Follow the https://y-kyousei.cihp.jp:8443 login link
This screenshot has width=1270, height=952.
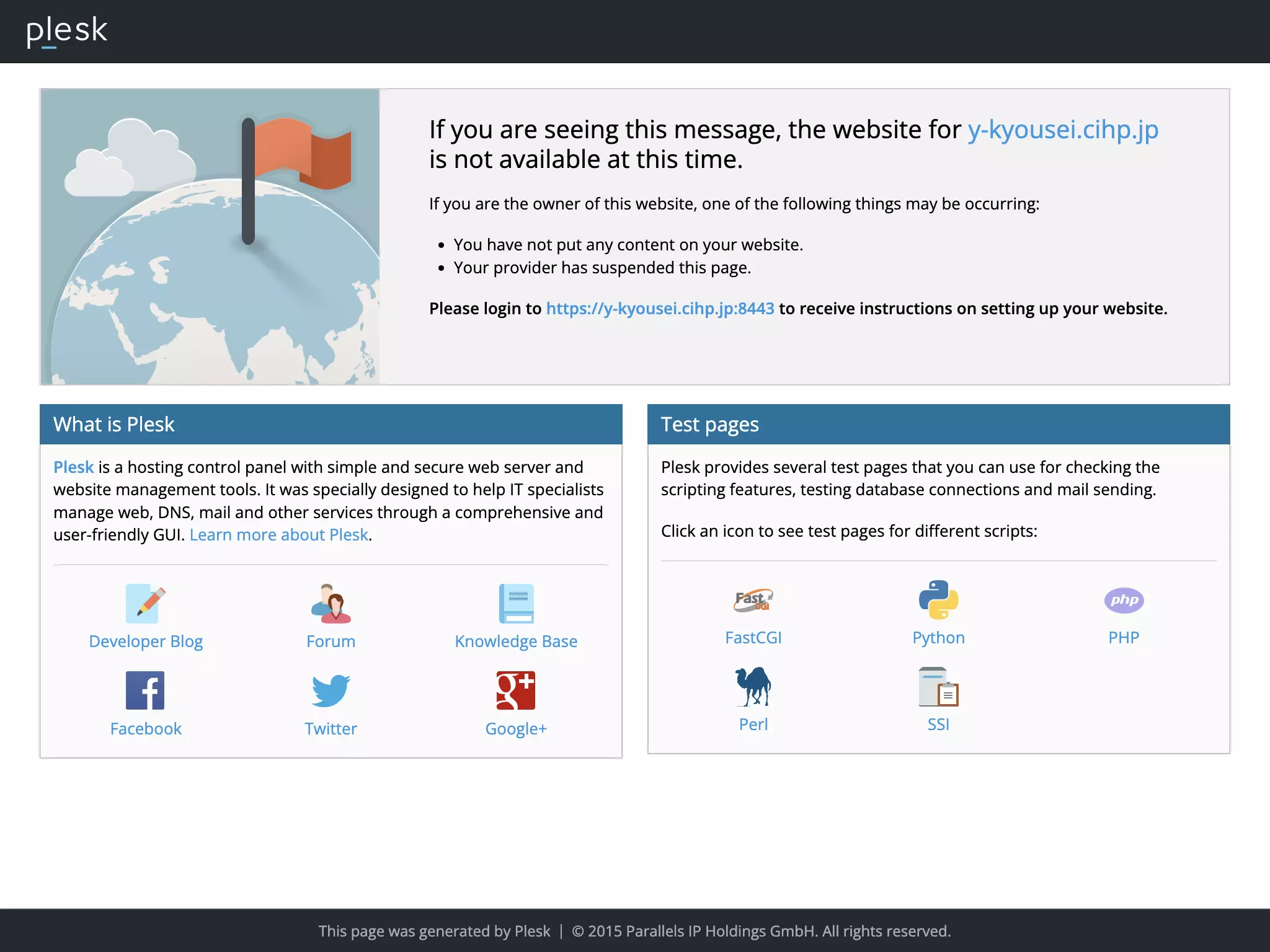660,309
